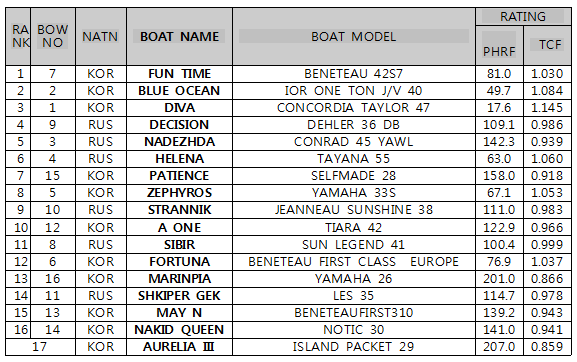Select the FUN TIME boat name cell
The width and height of the screenshot is (577, 362).
point(179,74)
